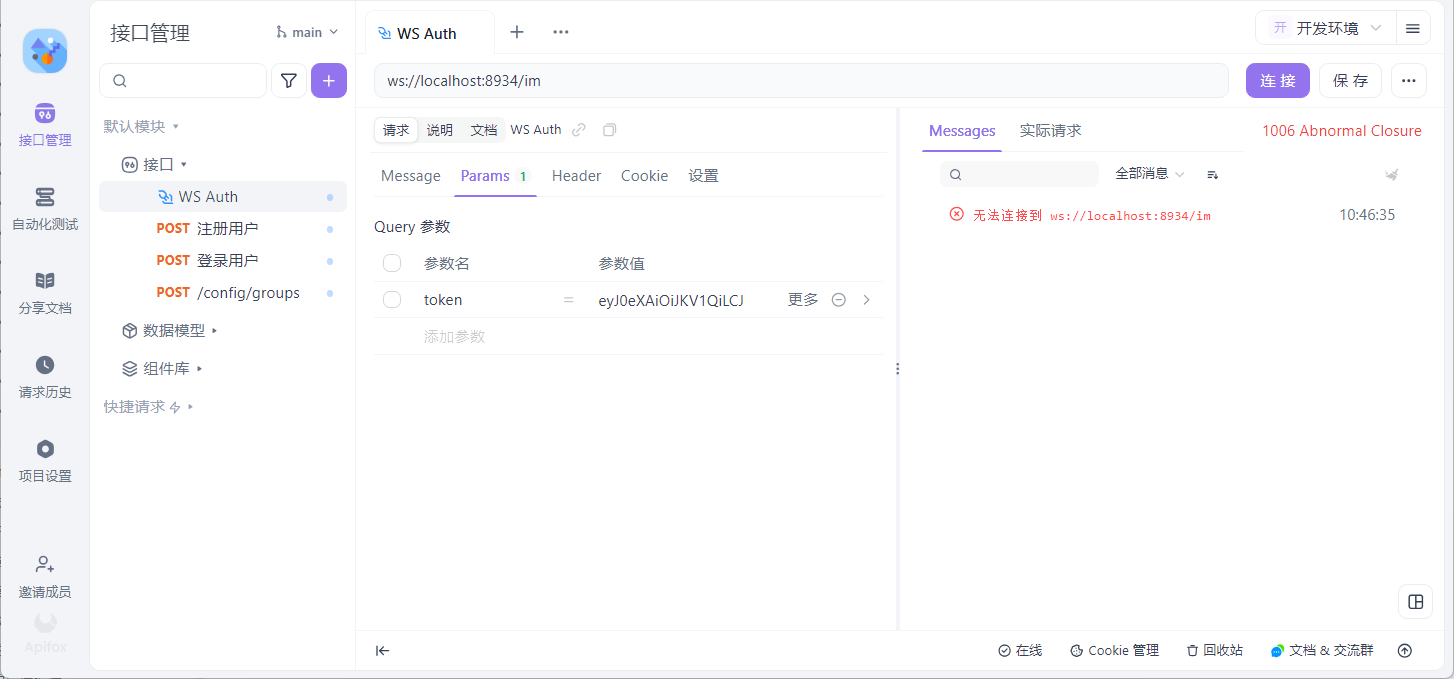This screenshot has width=1454, height=679.
Task: Select the 文档 view button
Action: (x=483, y=130)
